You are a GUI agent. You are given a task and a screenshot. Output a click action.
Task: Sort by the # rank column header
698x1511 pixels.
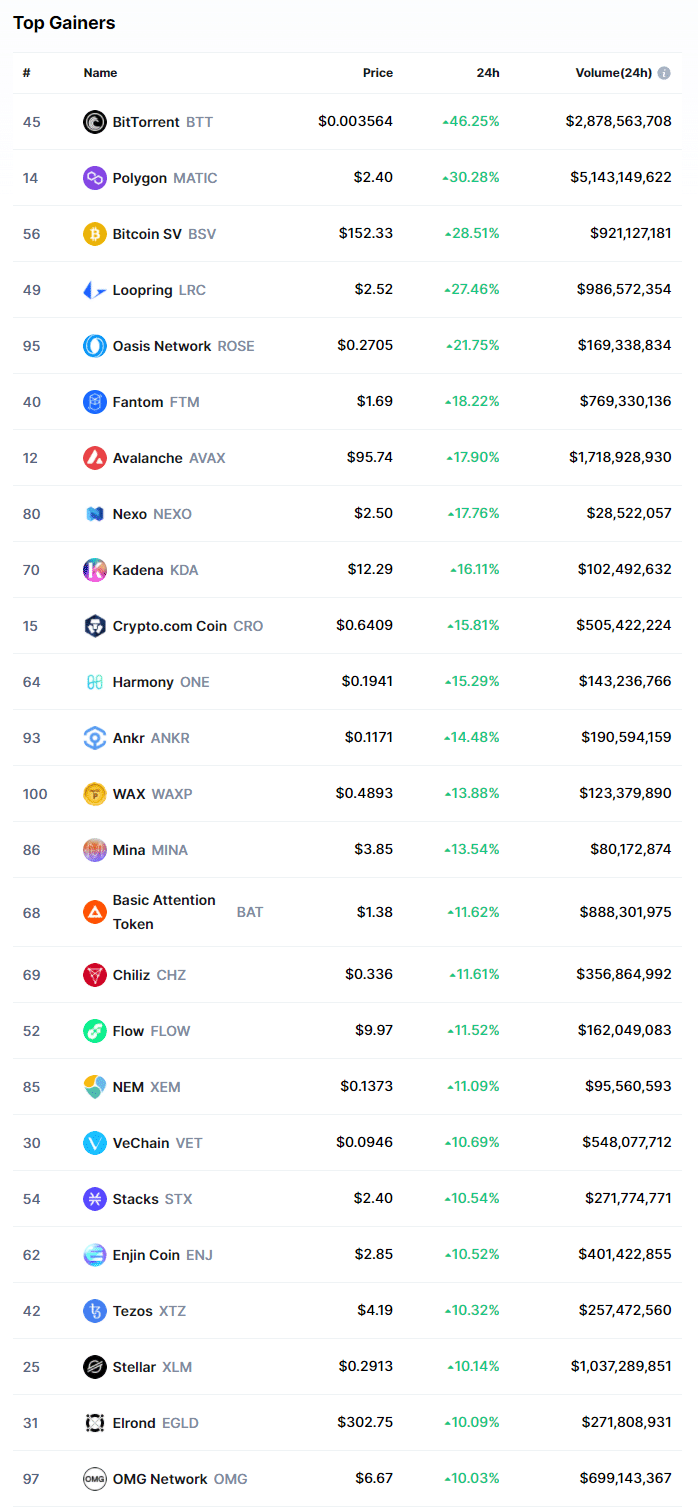tap(27, 73)
